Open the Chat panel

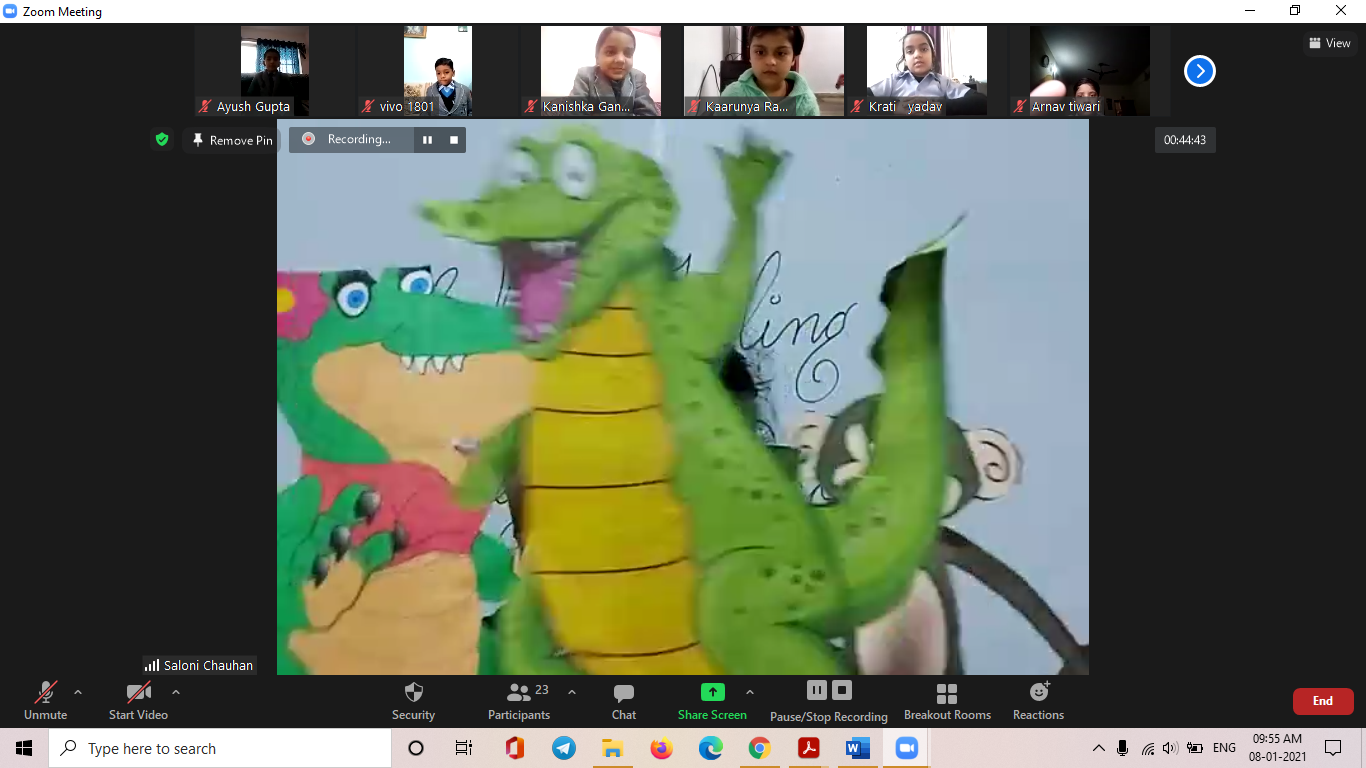click(624, 701)
